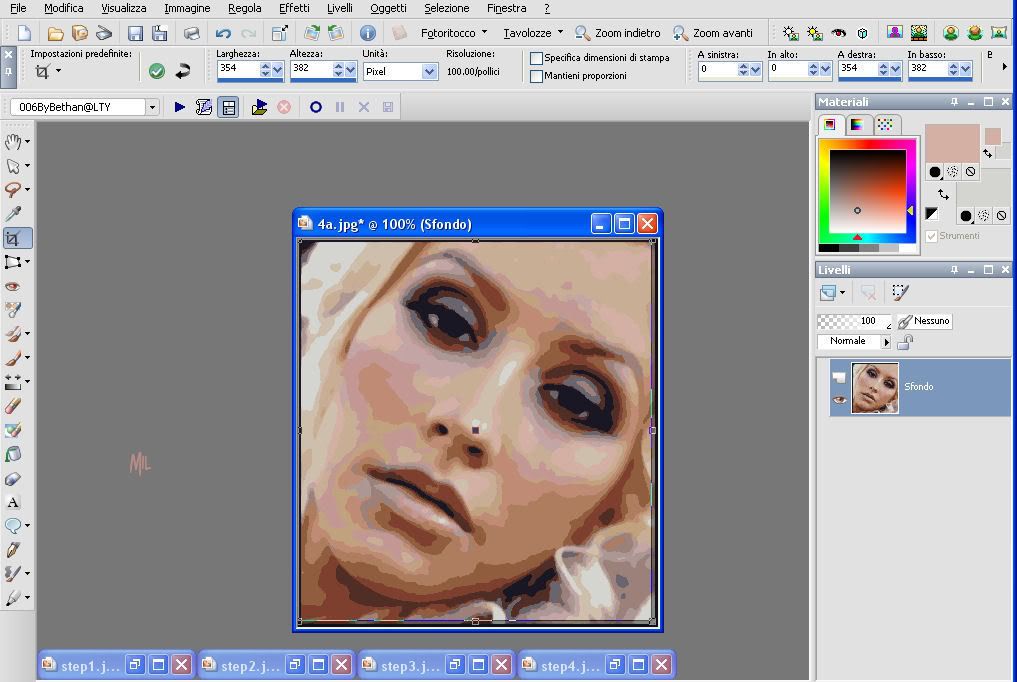
Task: Select the Red Eye tool in the toolbox
Action: (x=12, y=286)
